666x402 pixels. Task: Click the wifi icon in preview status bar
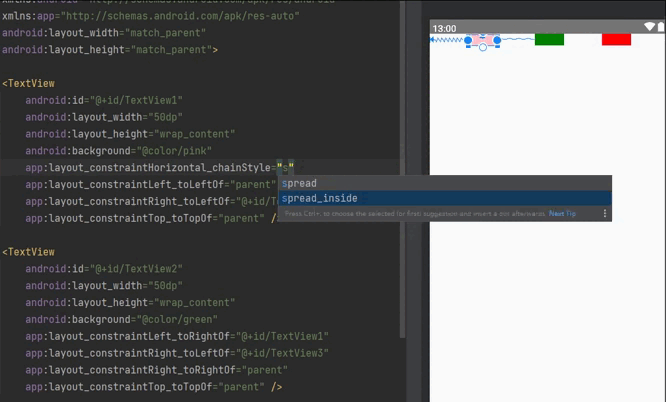[649, 27]
